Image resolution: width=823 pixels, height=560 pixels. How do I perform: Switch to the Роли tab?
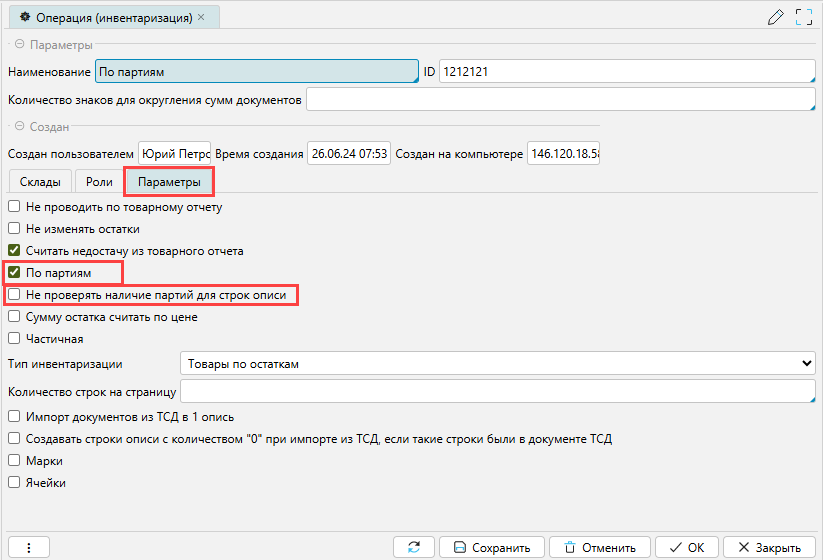(99, 182)
